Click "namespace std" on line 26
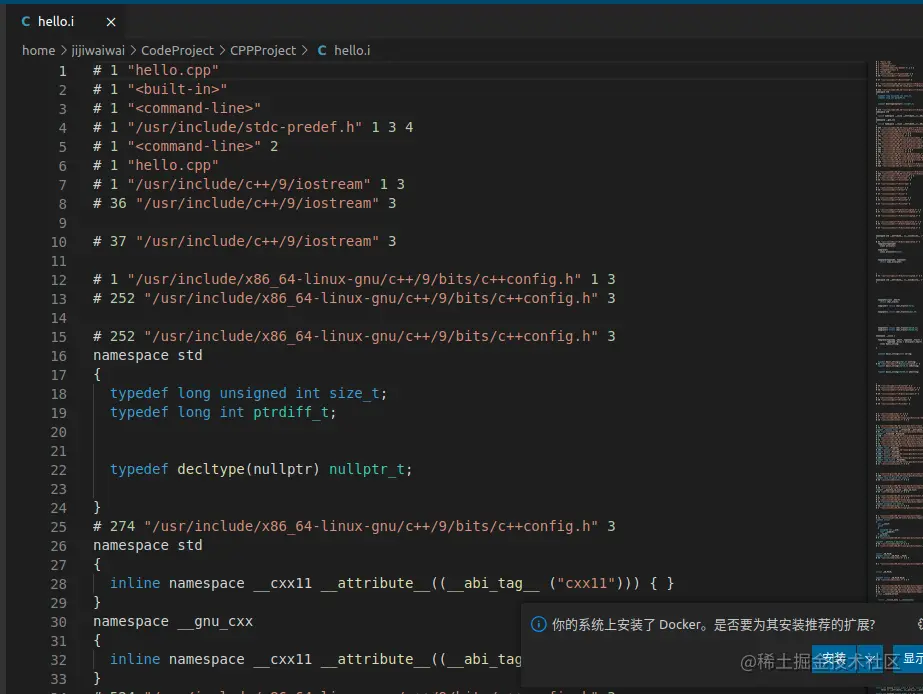 pyautogui.click(x=148, y=545)
